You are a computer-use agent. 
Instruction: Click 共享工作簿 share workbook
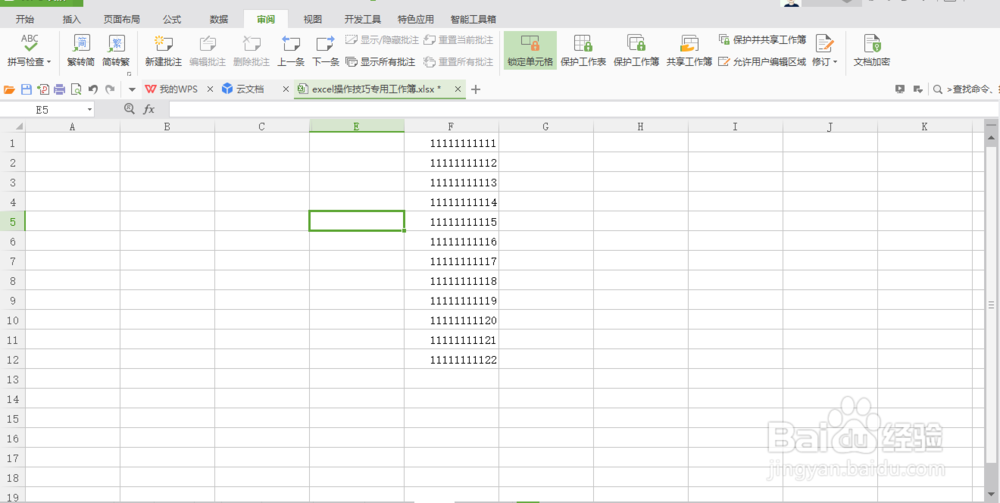(689, 50)
